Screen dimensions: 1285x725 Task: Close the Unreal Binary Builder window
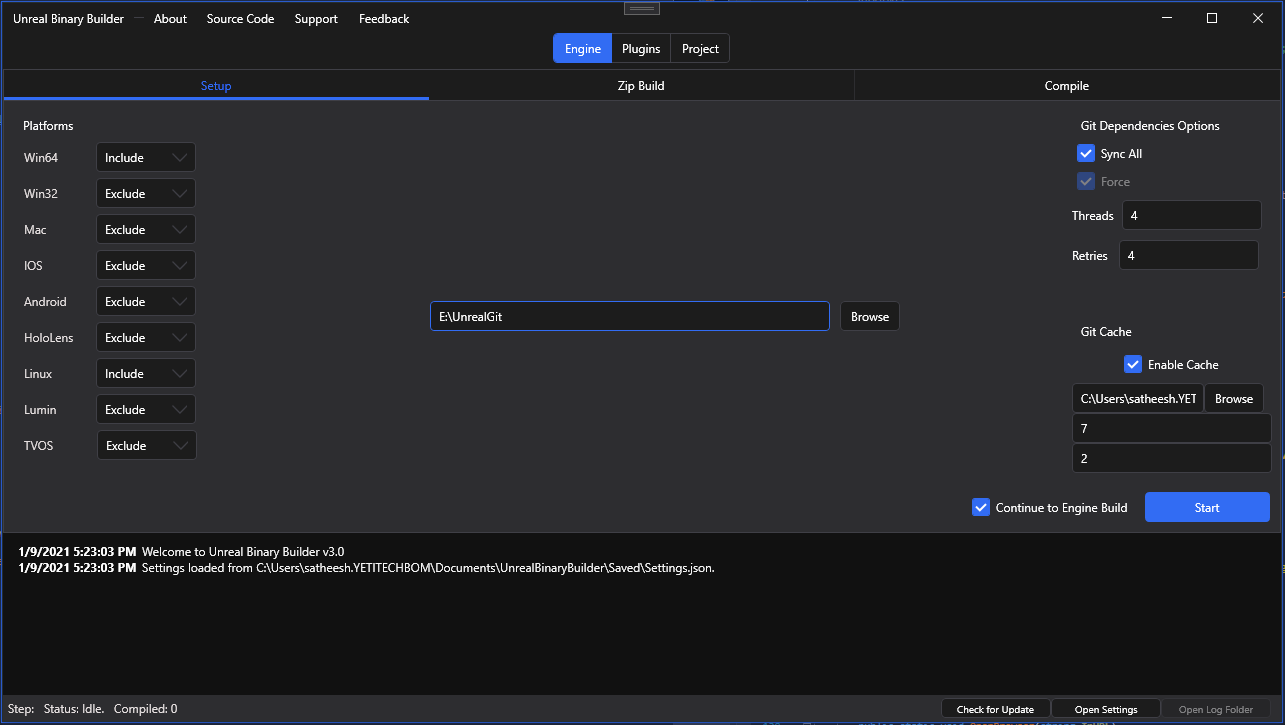(1258, 18)
